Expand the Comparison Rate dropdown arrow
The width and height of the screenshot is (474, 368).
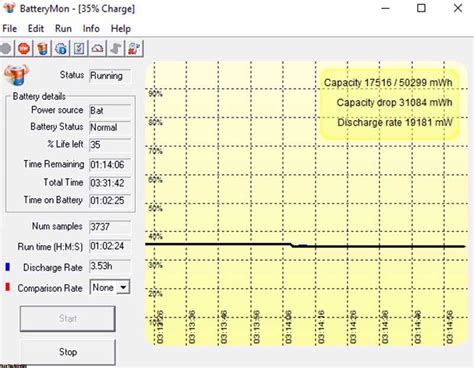[x=123, y=287]
